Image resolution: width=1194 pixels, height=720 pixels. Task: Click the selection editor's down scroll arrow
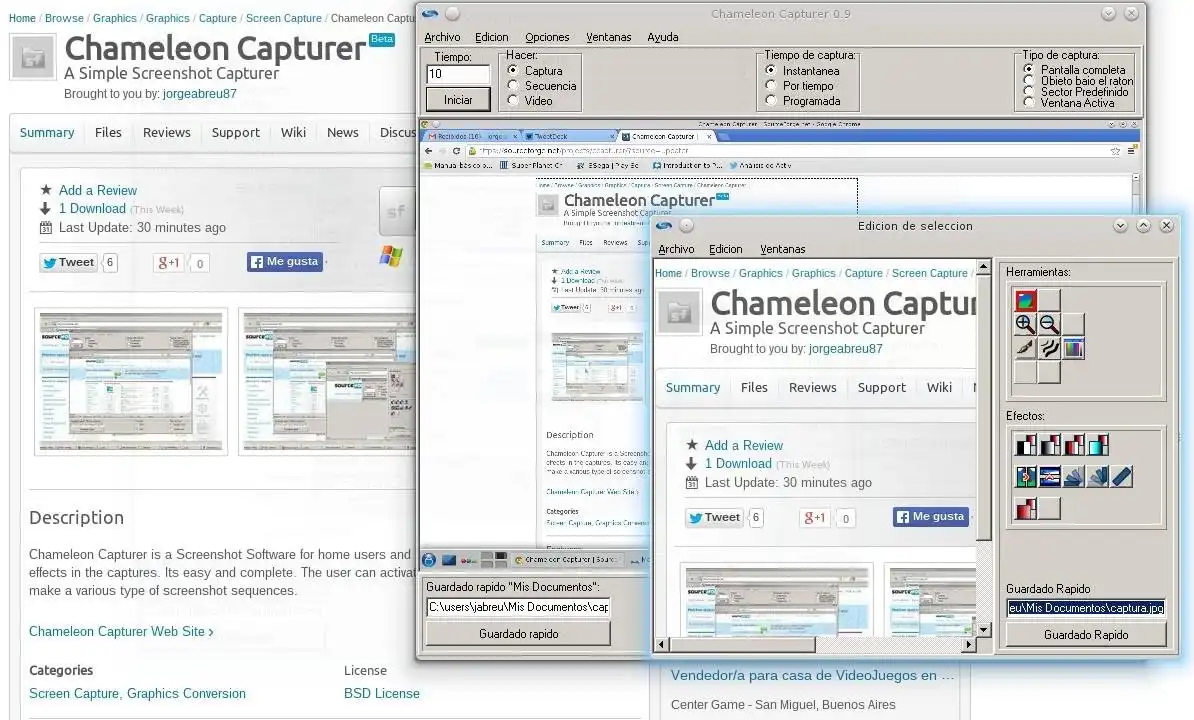(x=984, y=629)
